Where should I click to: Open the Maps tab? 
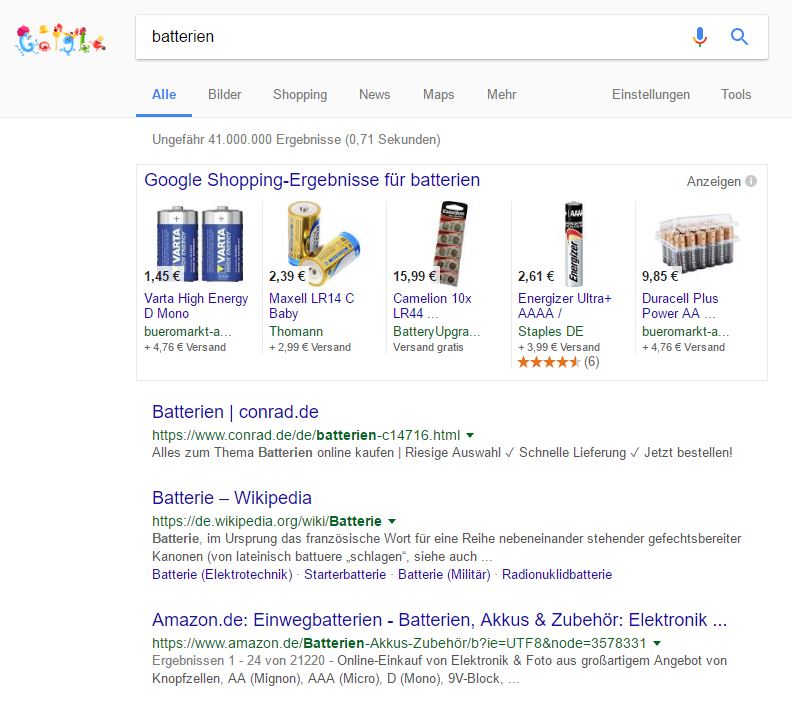(x=438, y=94)
